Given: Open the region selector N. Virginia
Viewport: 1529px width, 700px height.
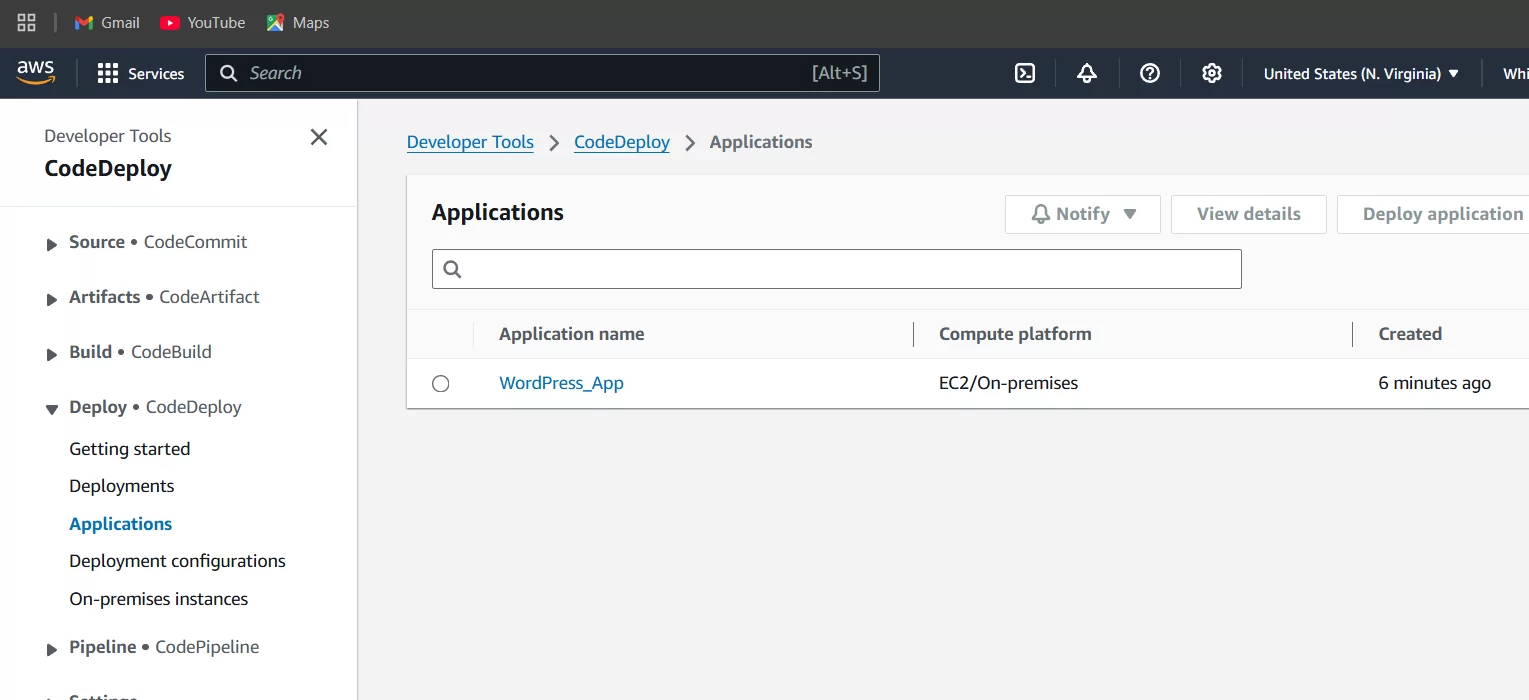Looking at the screenshot, I should pyautogui.click(x=1361, y=73).
